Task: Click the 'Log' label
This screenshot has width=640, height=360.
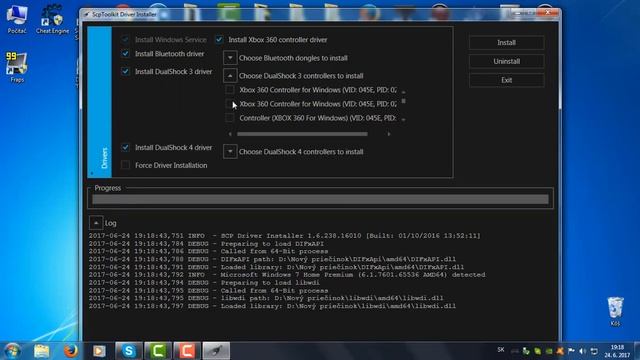Action: pyautogui.click(x=111, y=223)
